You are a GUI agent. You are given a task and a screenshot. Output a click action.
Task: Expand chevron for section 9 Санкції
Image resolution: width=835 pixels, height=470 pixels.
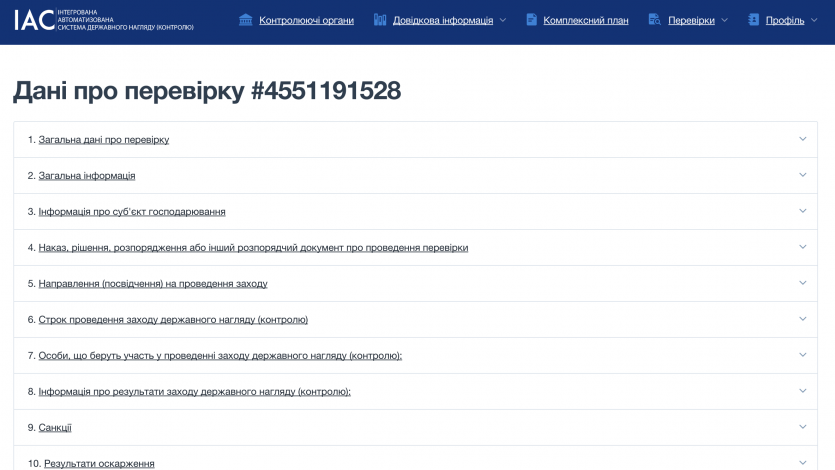pos(803,427)
